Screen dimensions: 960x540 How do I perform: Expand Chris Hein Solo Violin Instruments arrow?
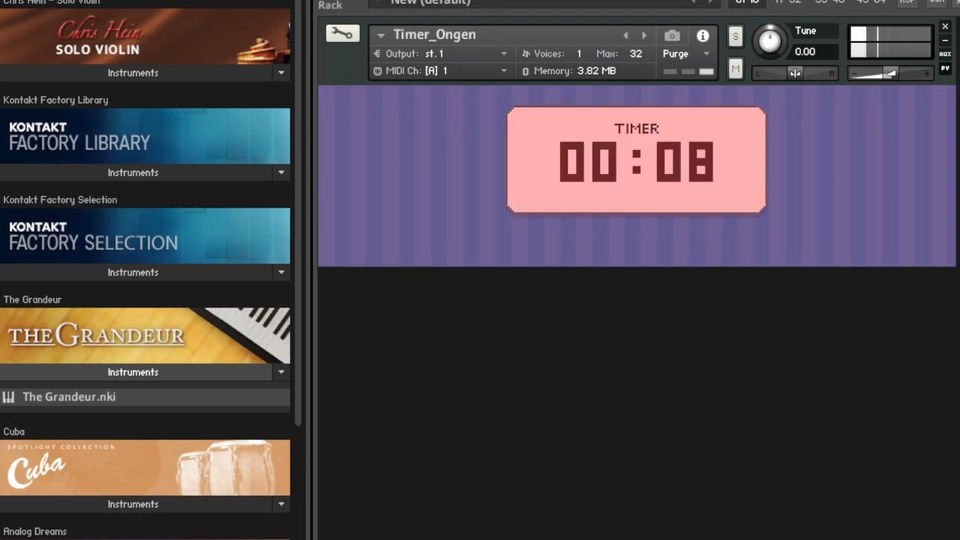[281, 73]
